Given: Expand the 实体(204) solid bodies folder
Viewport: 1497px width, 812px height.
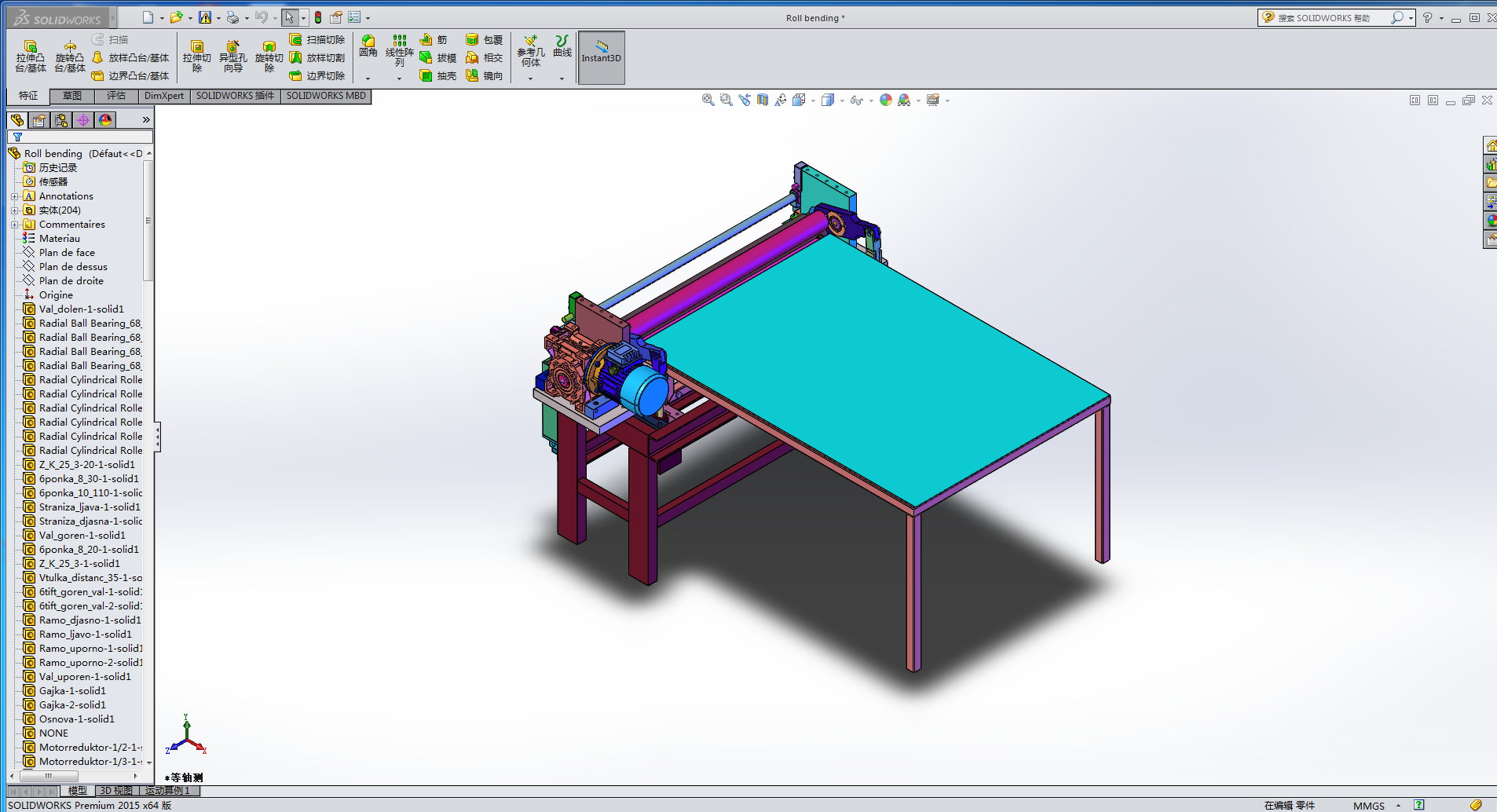Looking at the screenshot, I should tap(15, 210).
